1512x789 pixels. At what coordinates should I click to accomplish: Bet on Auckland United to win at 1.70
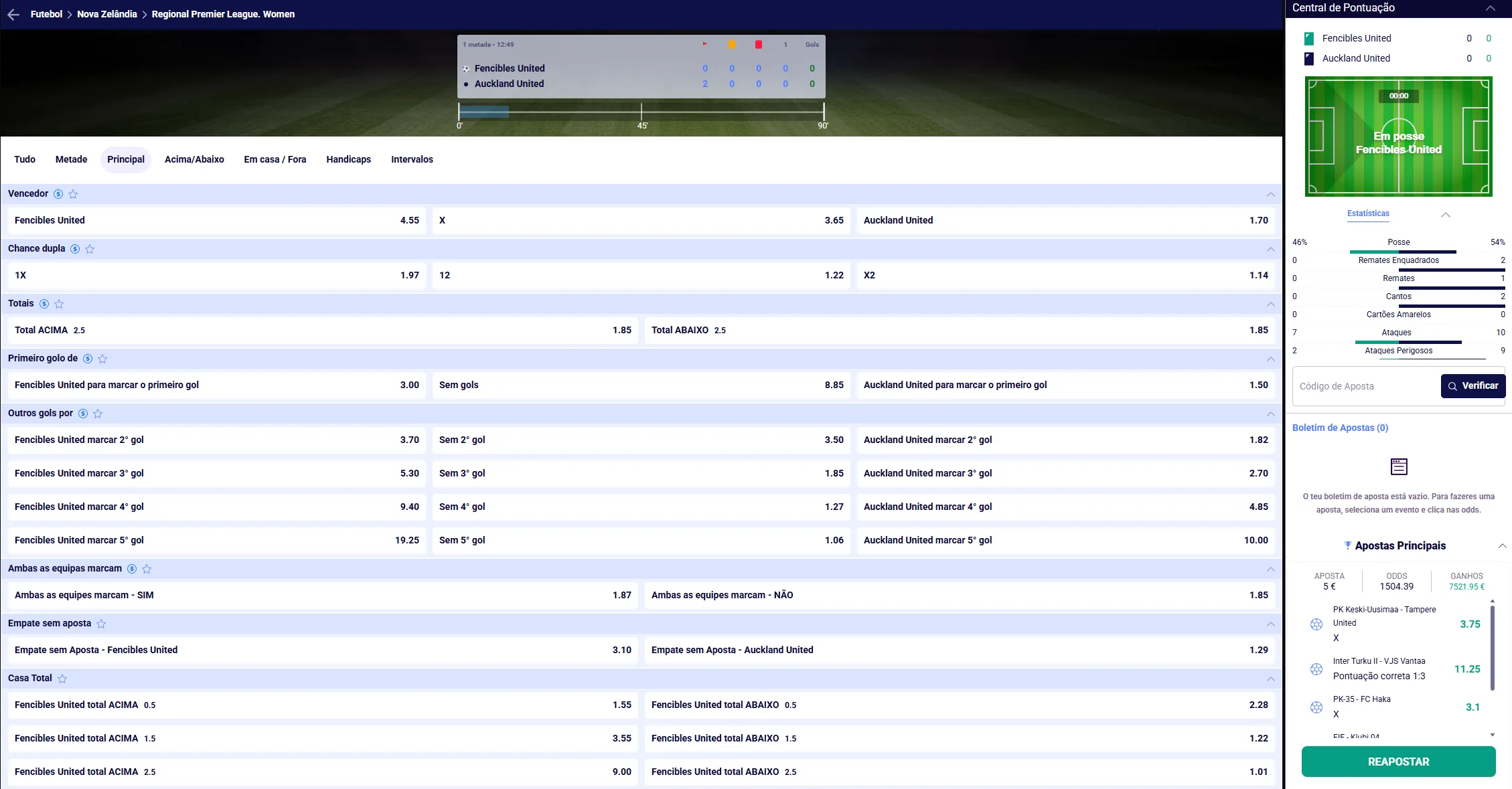tap(1066, 220)
